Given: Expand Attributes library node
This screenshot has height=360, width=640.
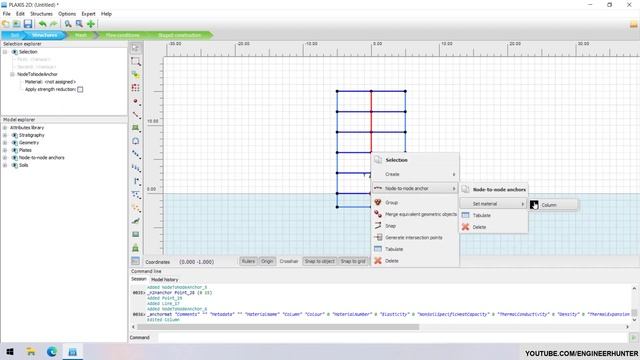Looking at the screenshot, I should (5, 128).
